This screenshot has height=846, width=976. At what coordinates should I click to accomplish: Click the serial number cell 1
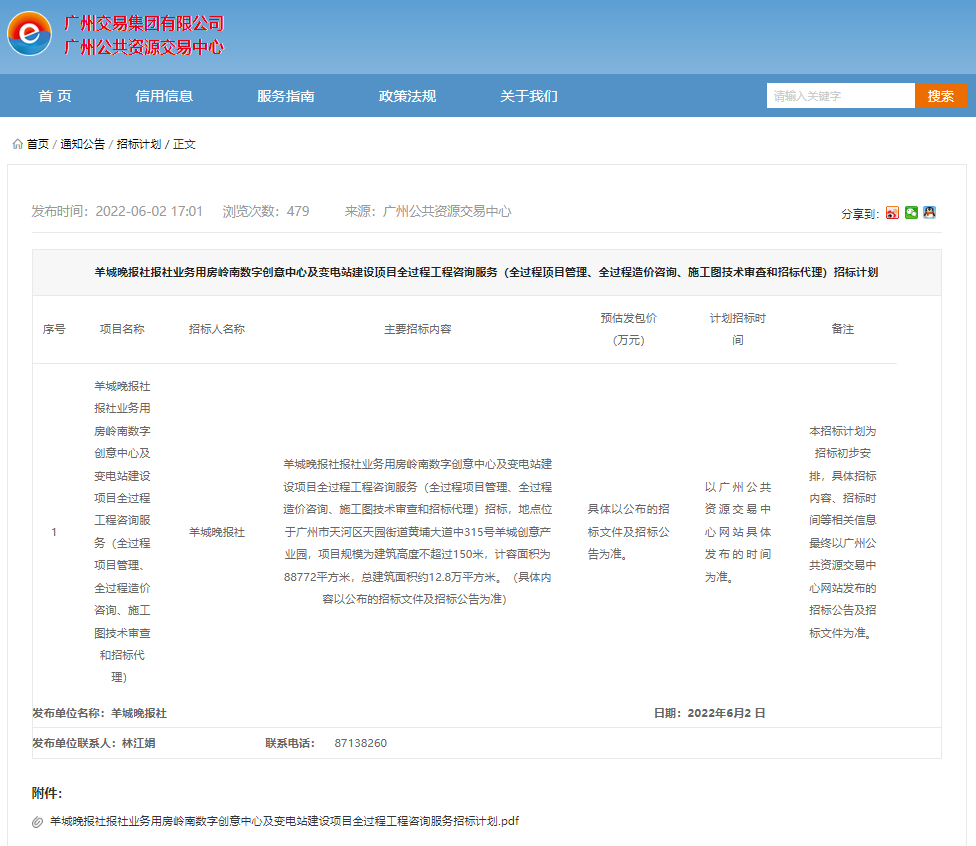click(54, 532)
